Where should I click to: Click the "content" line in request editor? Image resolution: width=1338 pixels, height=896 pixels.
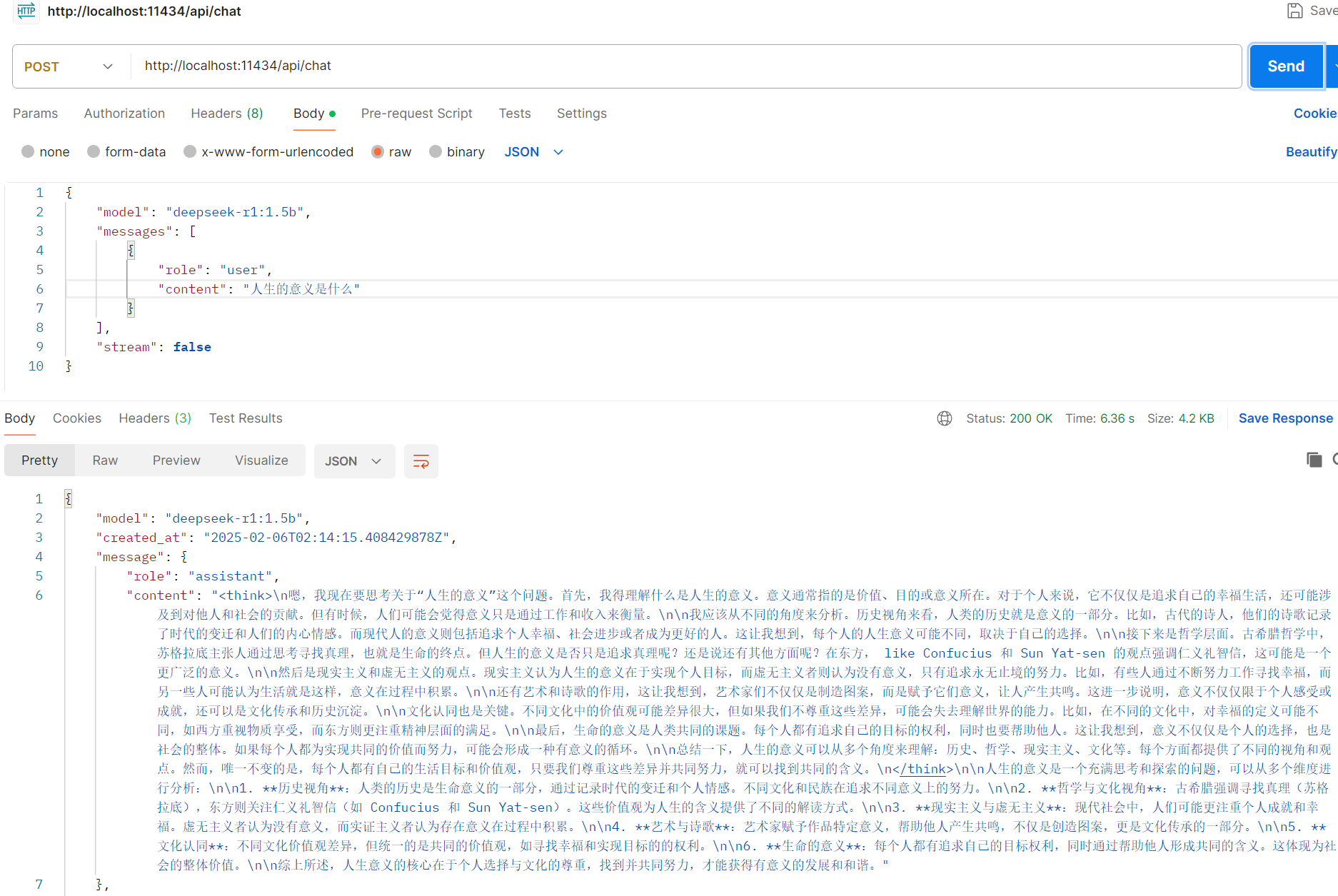[x=259, y=289]
